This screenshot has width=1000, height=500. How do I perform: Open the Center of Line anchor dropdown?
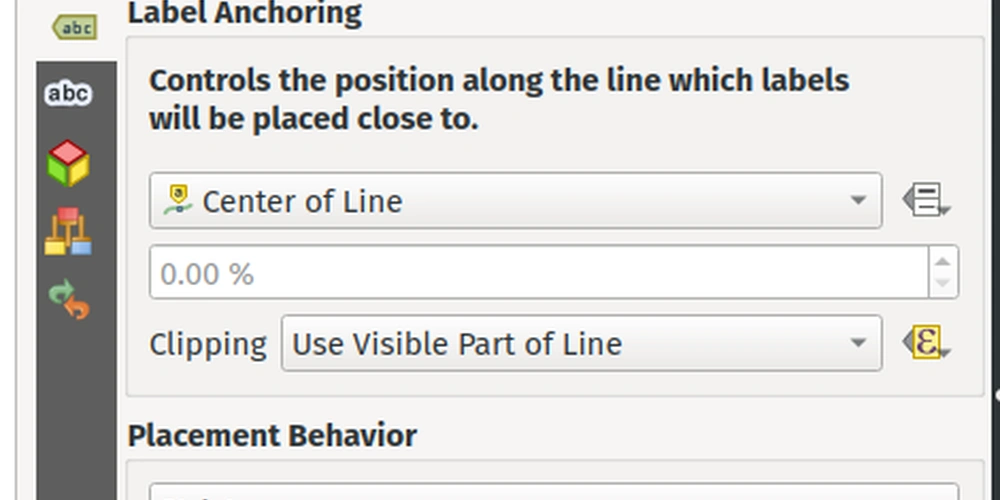pyautogui.click(x=515, y=200)
